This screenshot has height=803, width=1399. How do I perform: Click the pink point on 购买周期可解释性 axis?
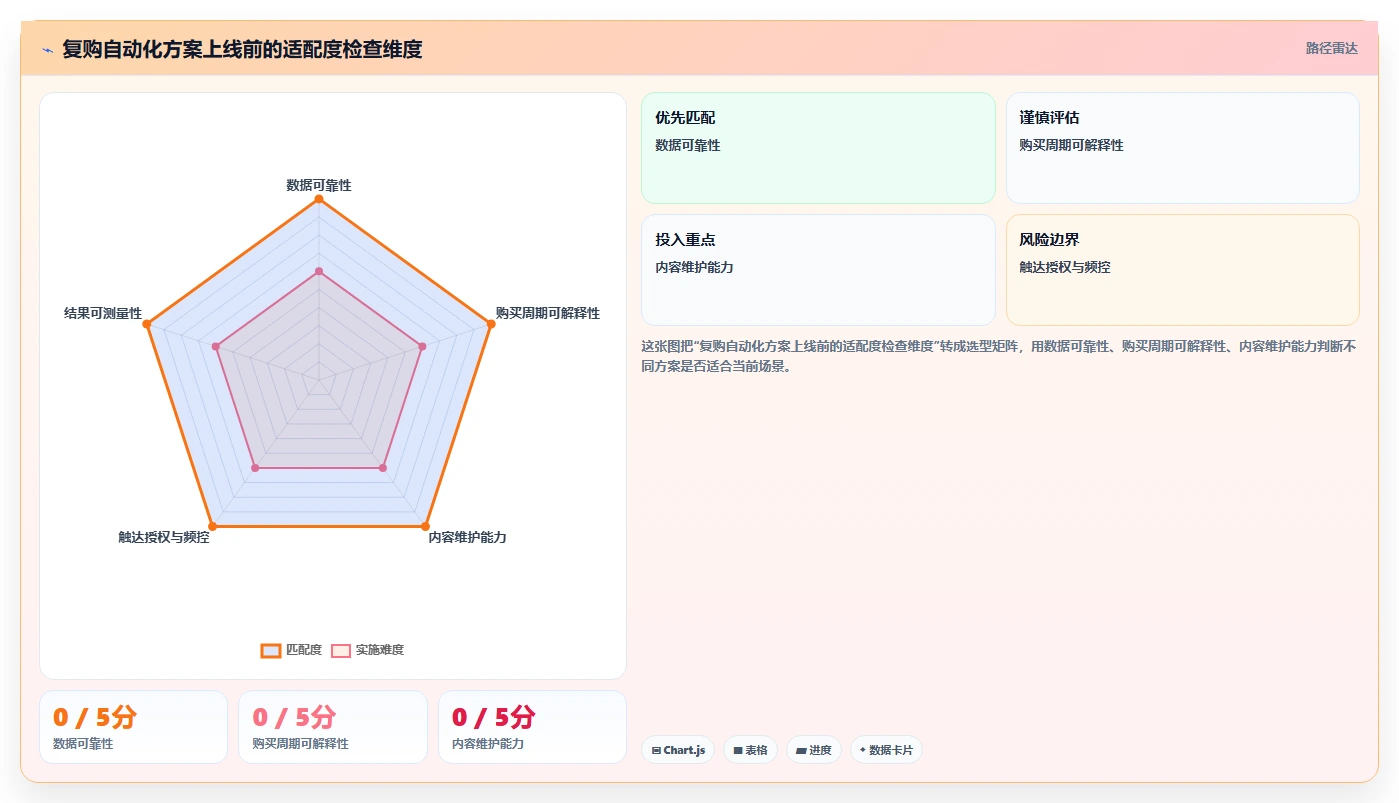click(422, 346)
